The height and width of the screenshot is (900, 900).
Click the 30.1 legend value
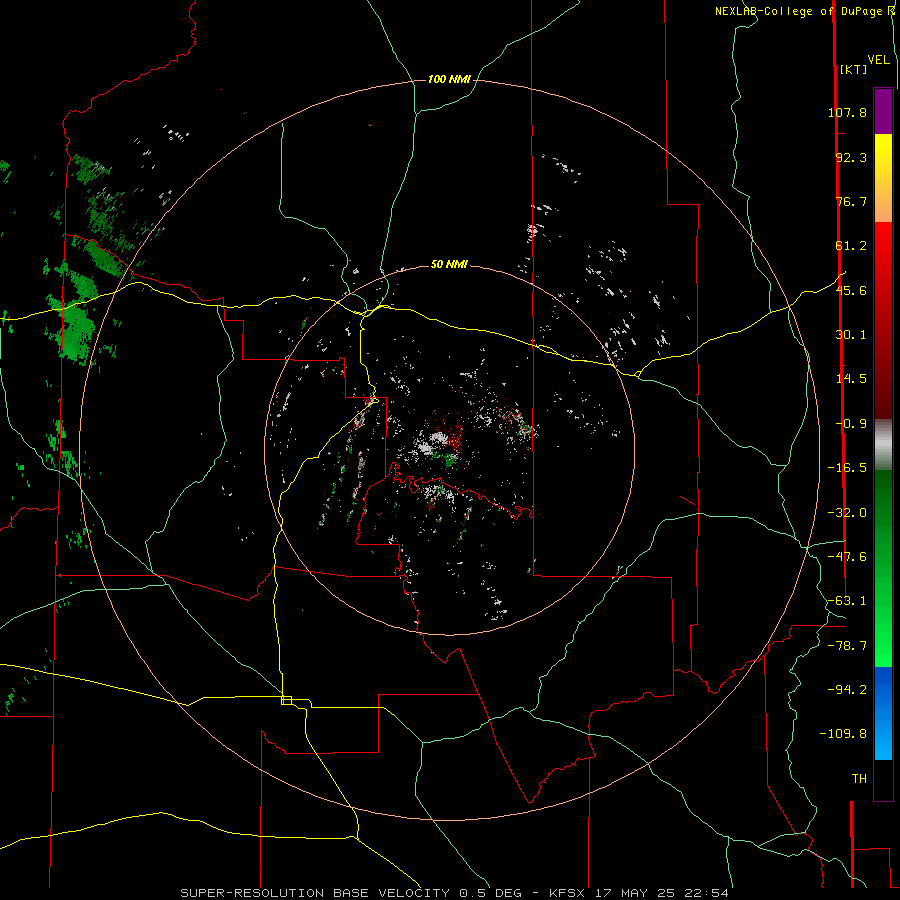[x=851, y=335]
